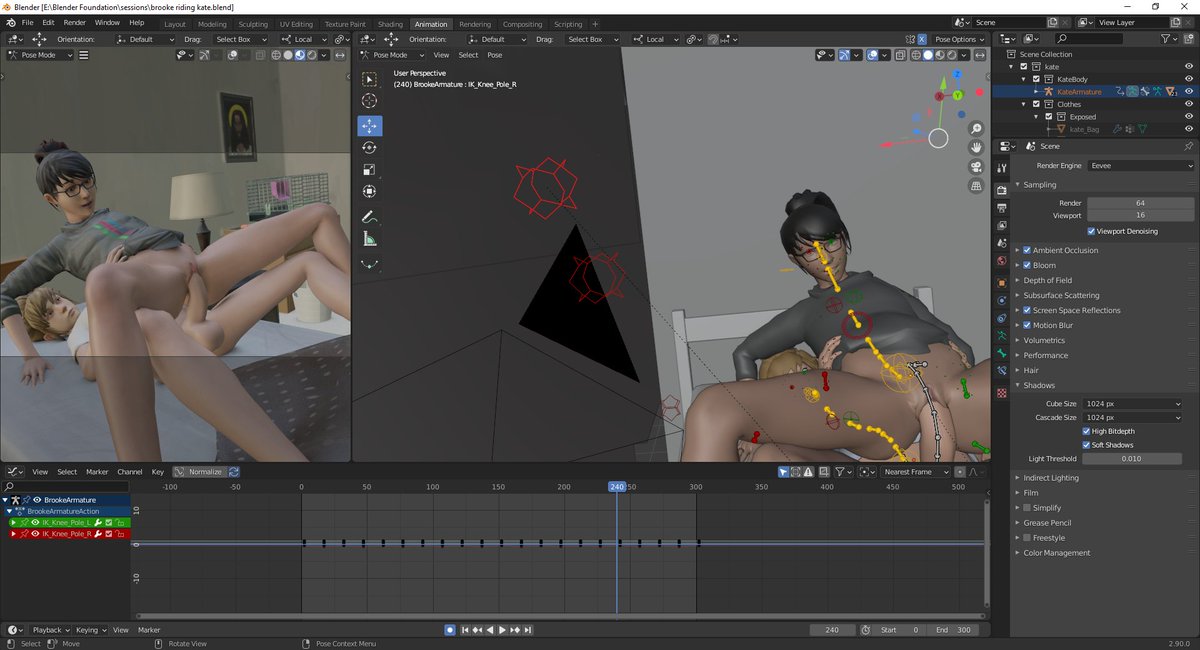Toggle auto keying record button
The width and height of the screenshot is (1200, 650).
(450, 630)
